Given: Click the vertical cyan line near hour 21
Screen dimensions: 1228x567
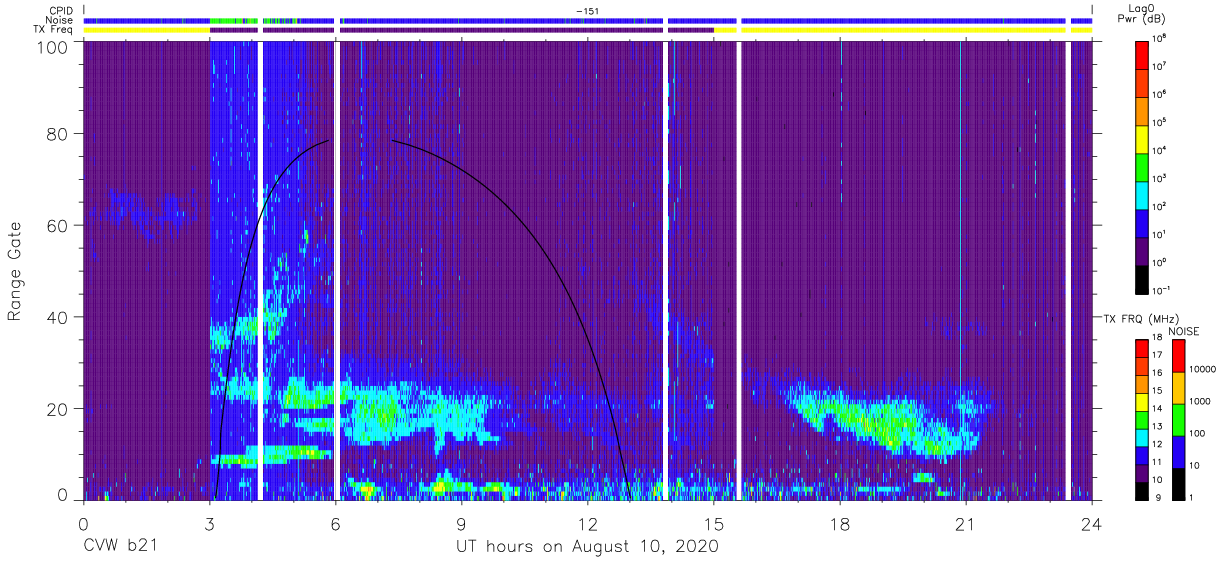Looking at the screenshot, I should [x=960, y=270].
